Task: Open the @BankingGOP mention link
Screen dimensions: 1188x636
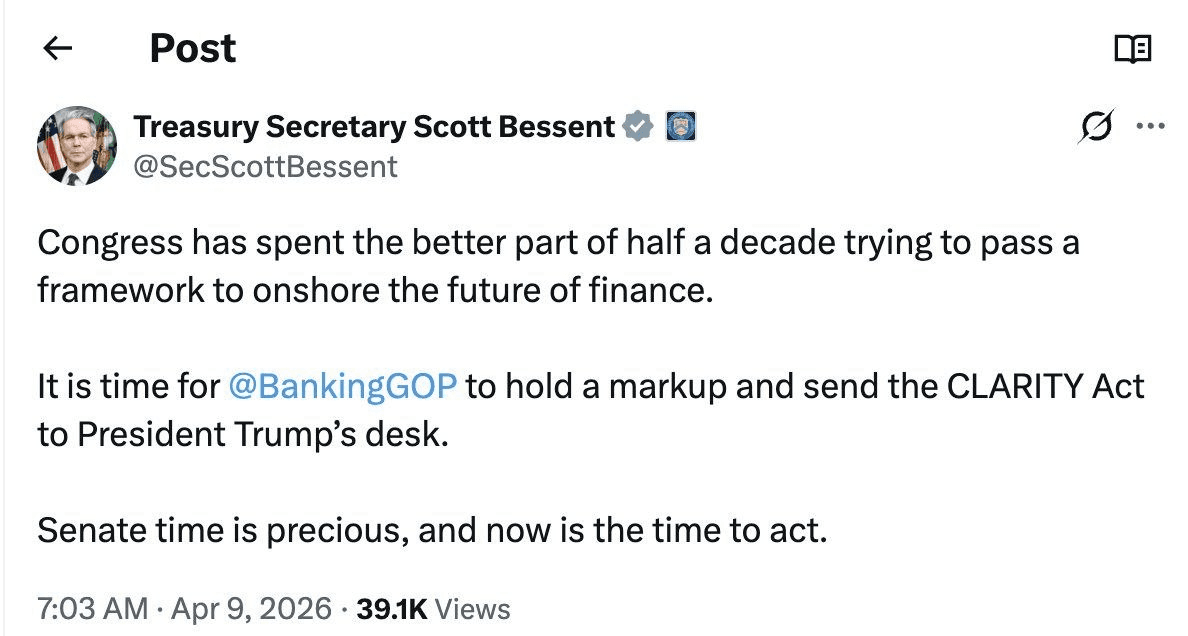Action: pyautogui.click(x=344, y=386)
